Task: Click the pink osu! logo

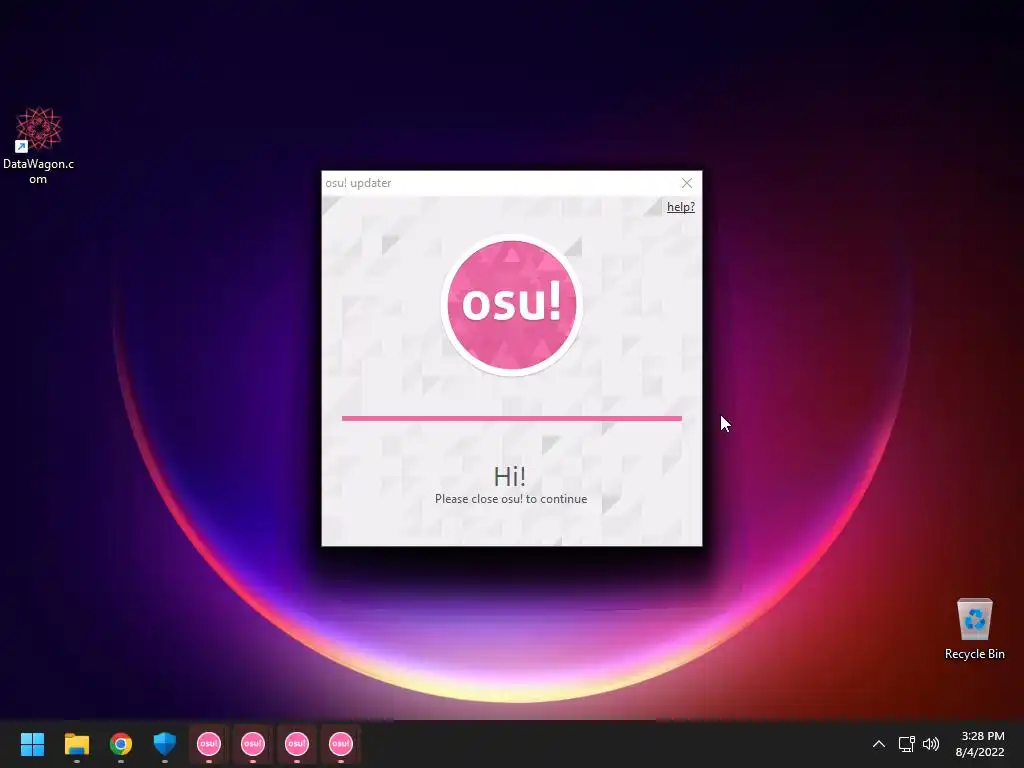Action: pos(511,304)
